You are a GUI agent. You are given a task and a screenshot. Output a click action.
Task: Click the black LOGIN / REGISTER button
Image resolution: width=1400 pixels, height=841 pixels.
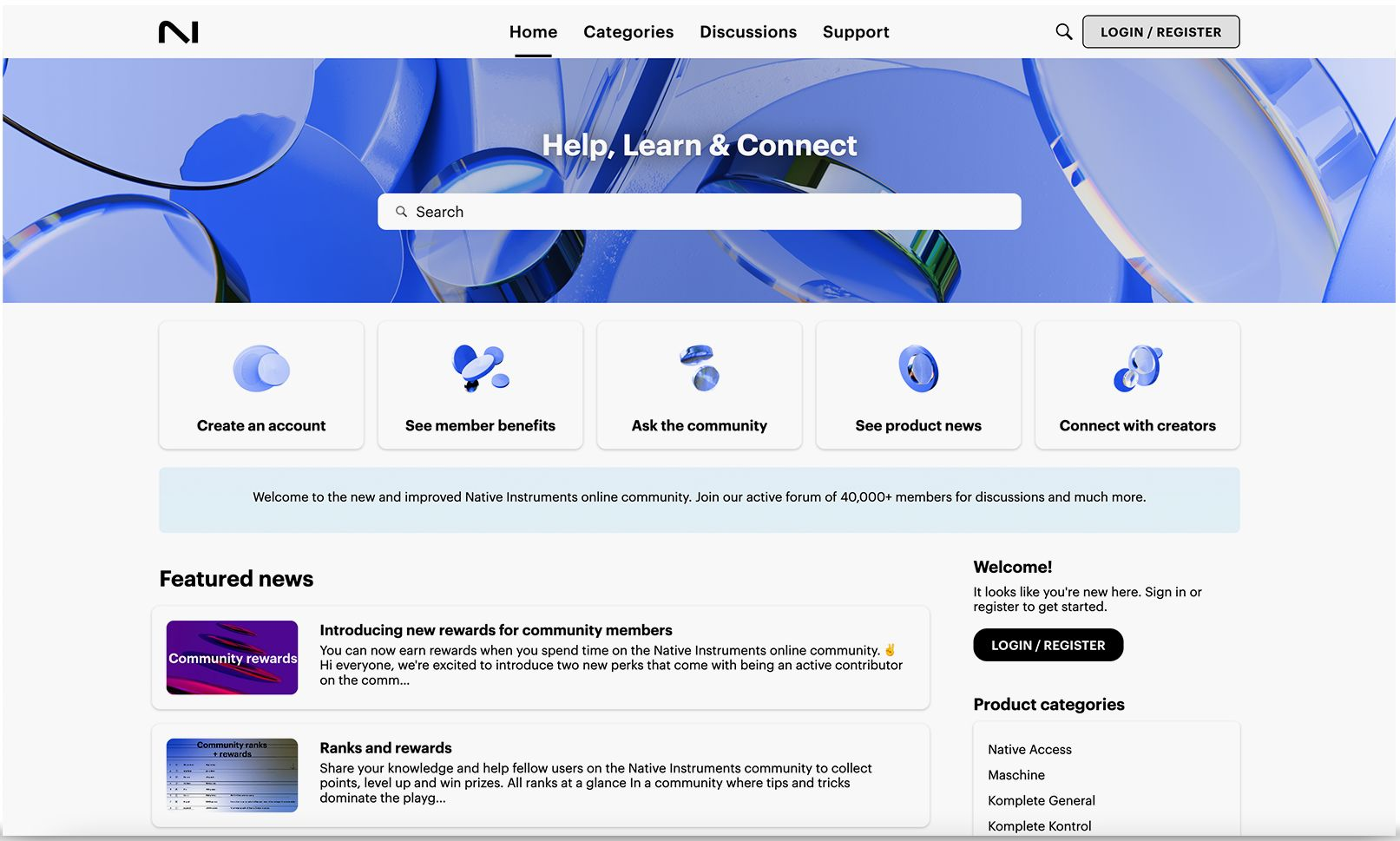click(x=1048, y=645)
